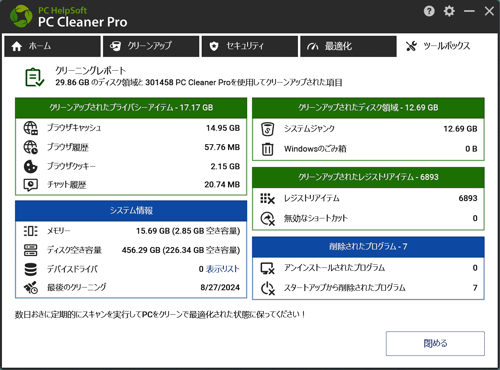Image resolution: width=500 pixels, height=370 pixels.
Task: Click the レジストリアイテム row label
Action: tap(311, 198)
